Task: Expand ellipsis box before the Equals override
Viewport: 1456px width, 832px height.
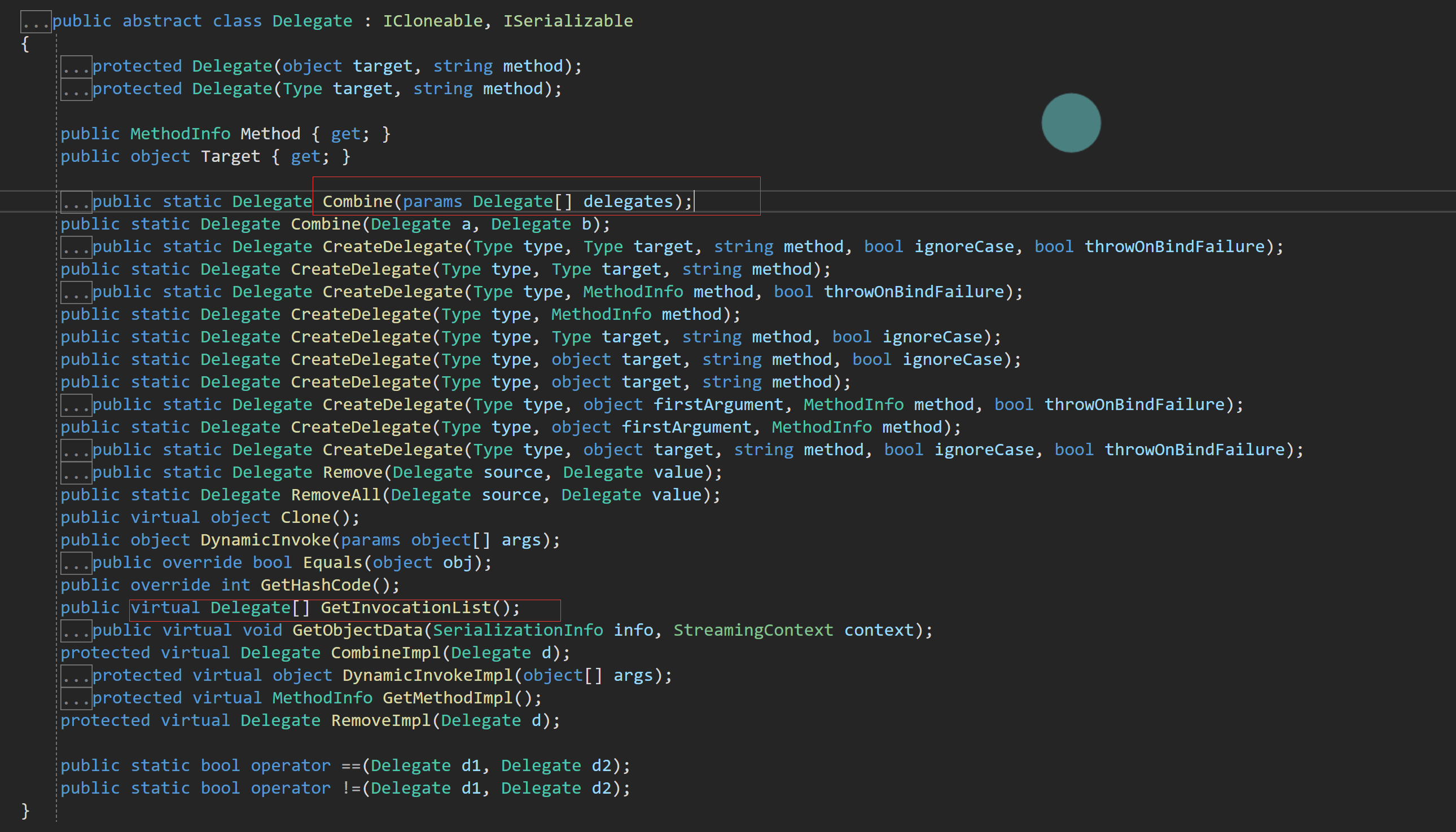Action: click(x=76, y=564)
